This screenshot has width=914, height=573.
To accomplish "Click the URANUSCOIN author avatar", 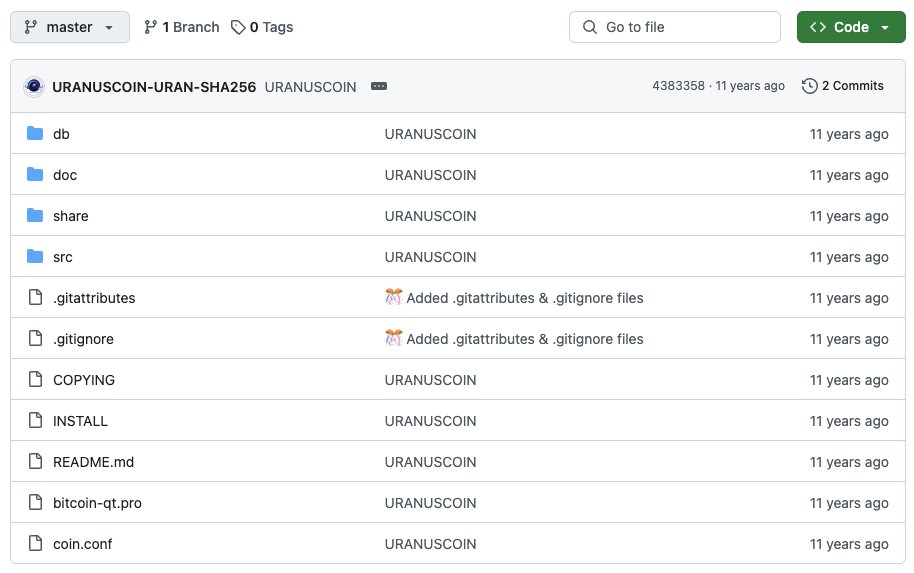I will 34,86.
